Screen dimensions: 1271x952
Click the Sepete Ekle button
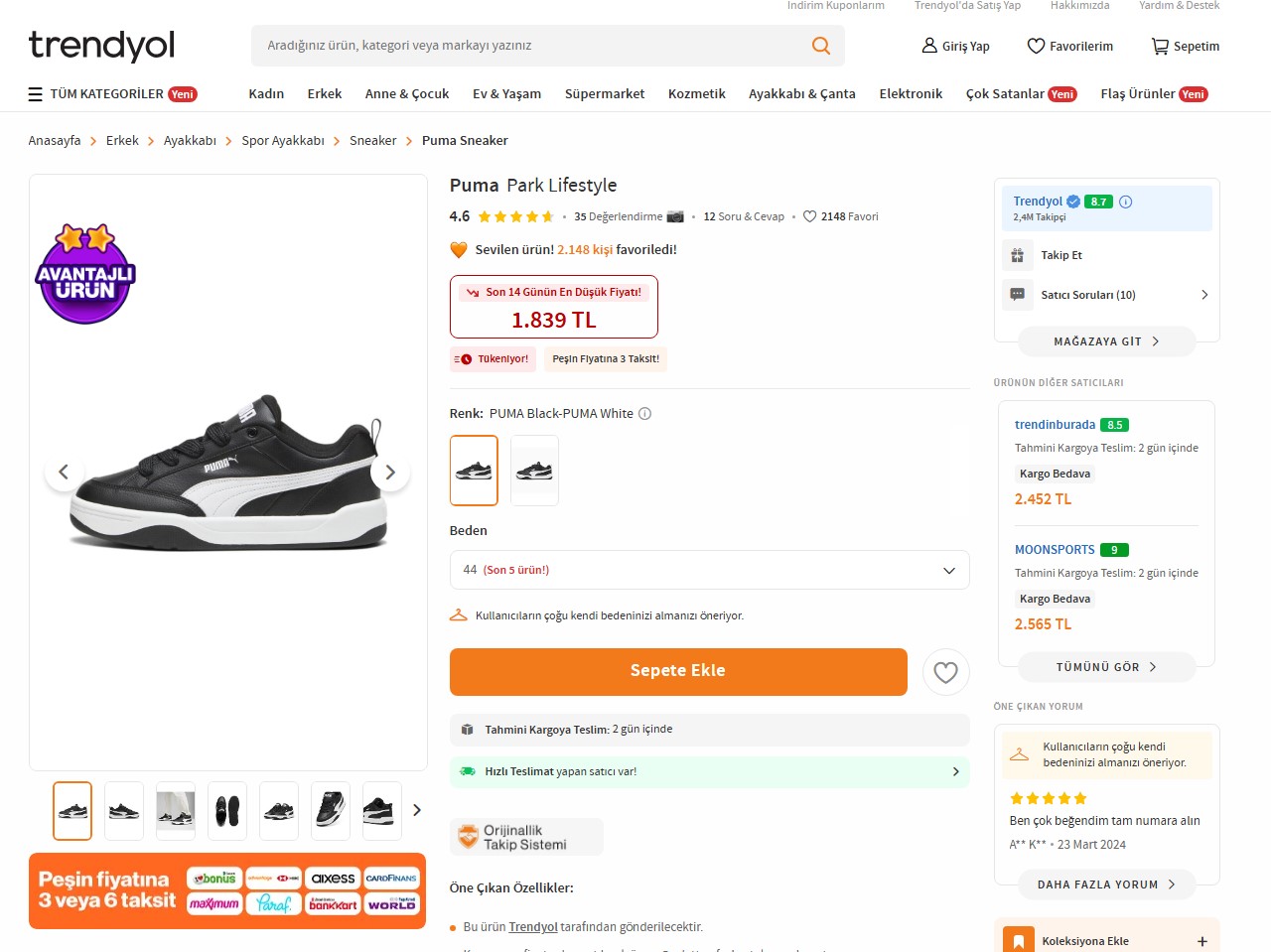(678, 671)
